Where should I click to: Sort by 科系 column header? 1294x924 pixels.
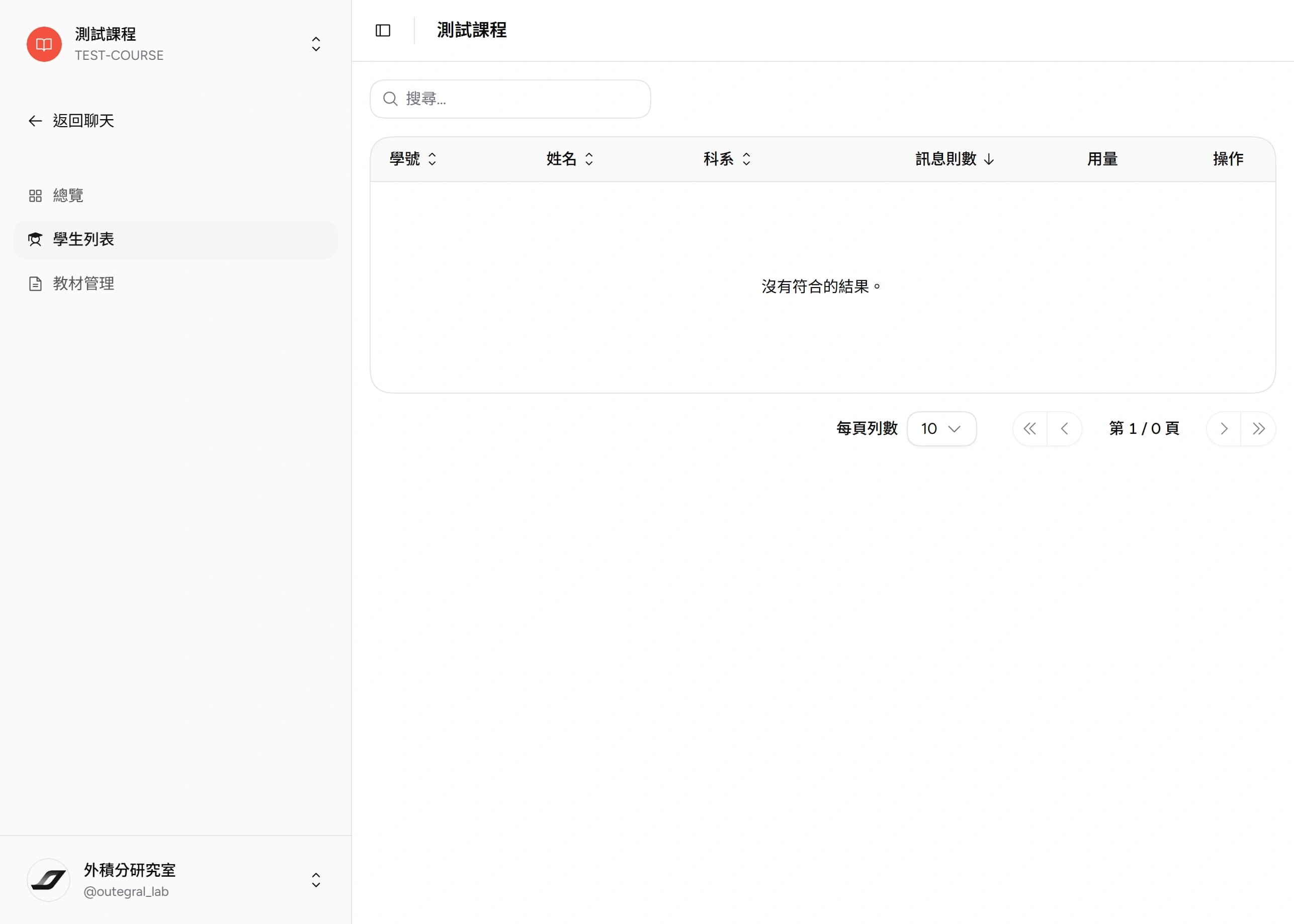[727, 159]
